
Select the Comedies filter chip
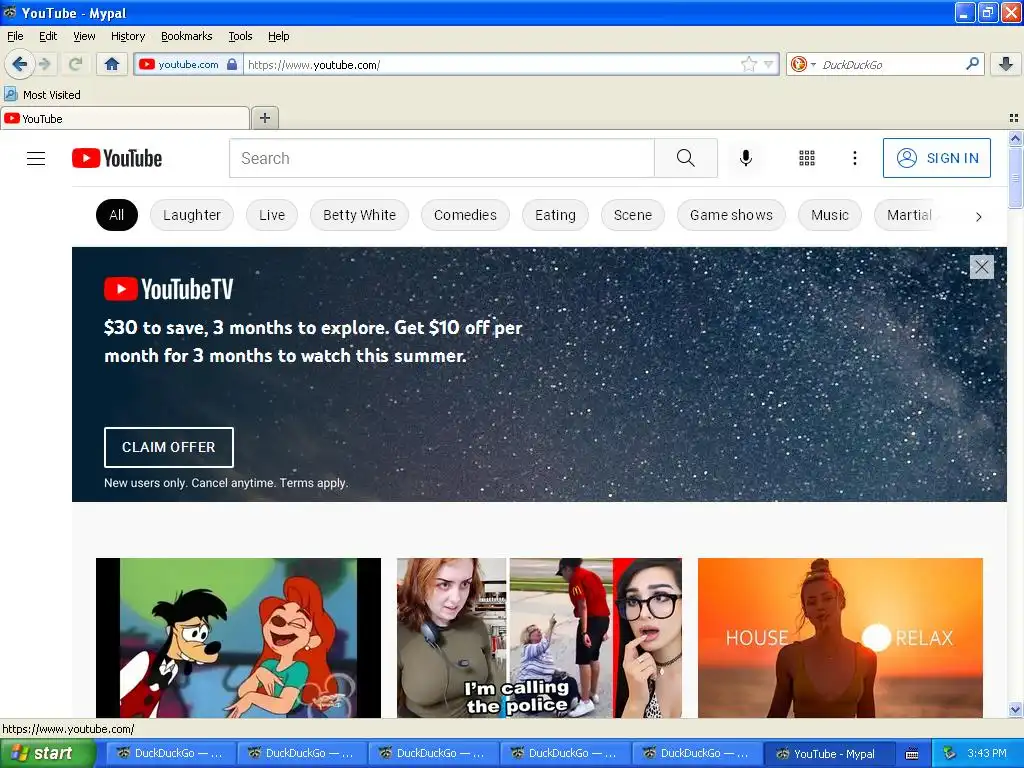[x=465, y=215]
